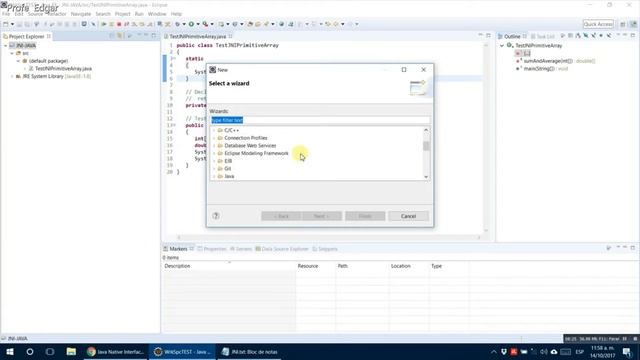Screen dimensions: 640x360
Task: Click the wizard list scroll-up arrow
Action: 426,130
